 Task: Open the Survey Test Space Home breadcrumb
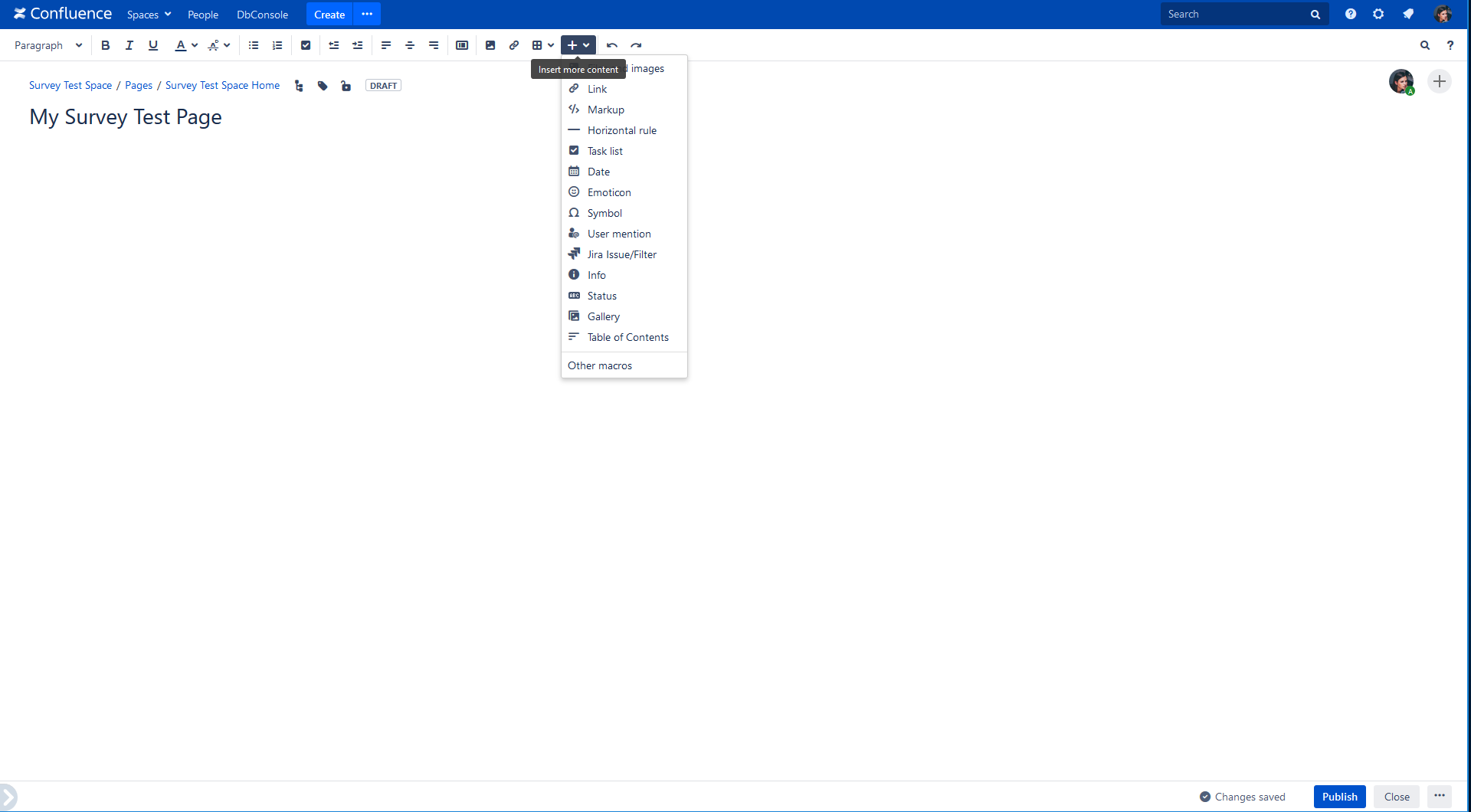(222, 85)
